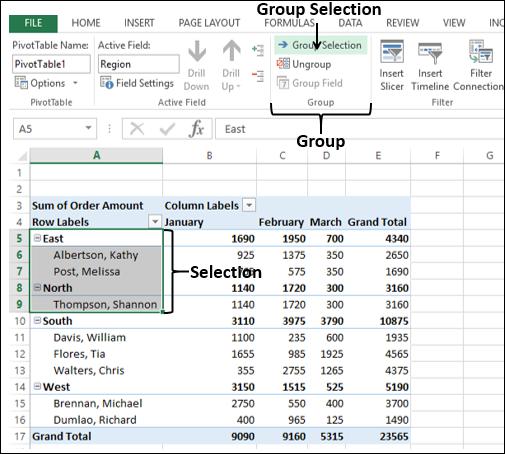Click the Collapse Field minus icon

click(x=258, y=76)
